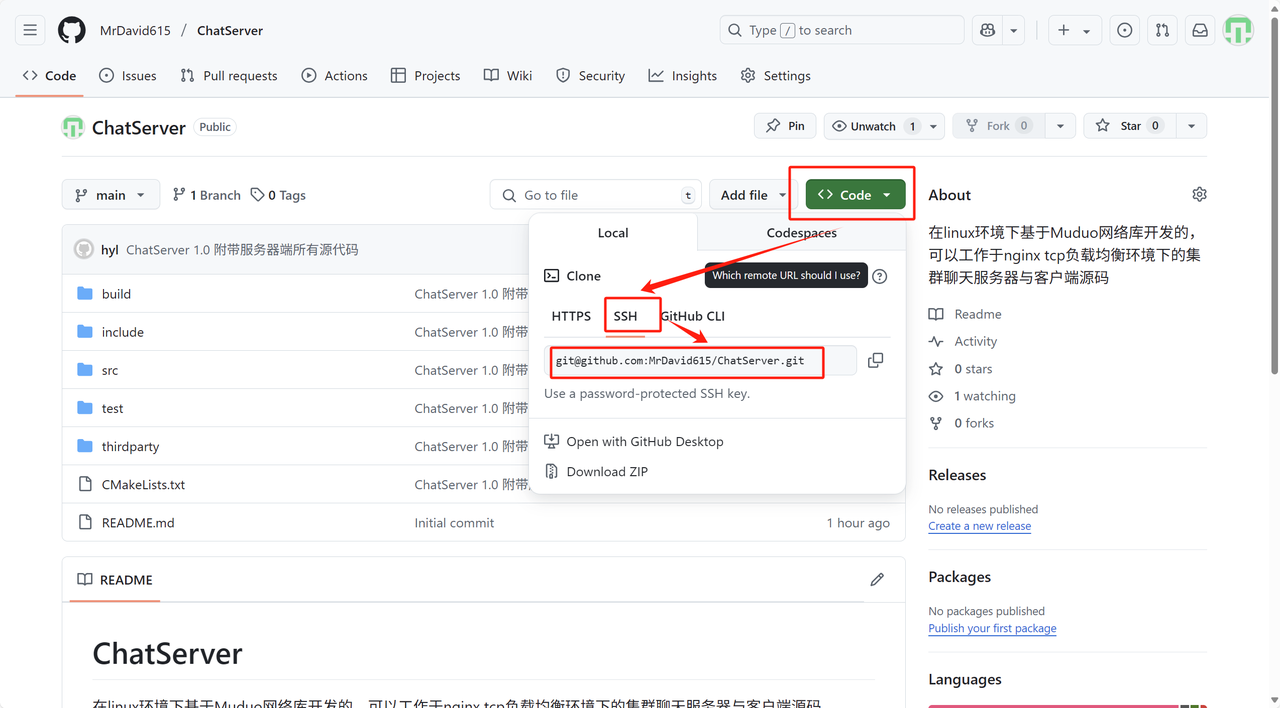
Task: Go to the GitHub homepage logo
Action: coord(72,30)
